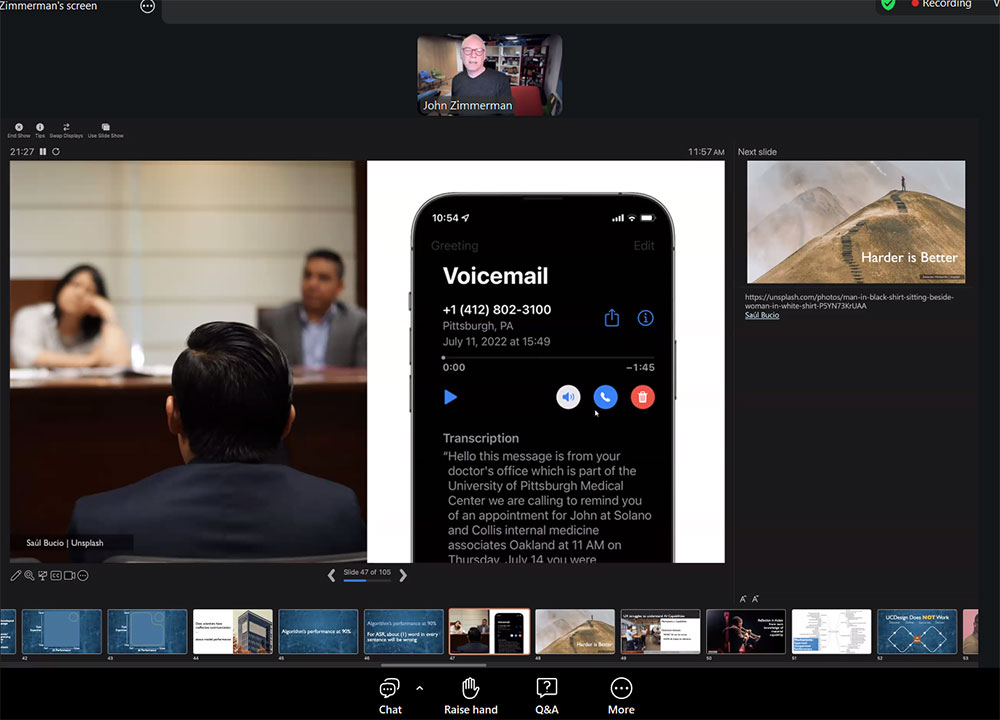The height and width of the screenshot is (720, 1000).
Task: Select the Use Slide Show icon
Action: (x=105, y=130)
